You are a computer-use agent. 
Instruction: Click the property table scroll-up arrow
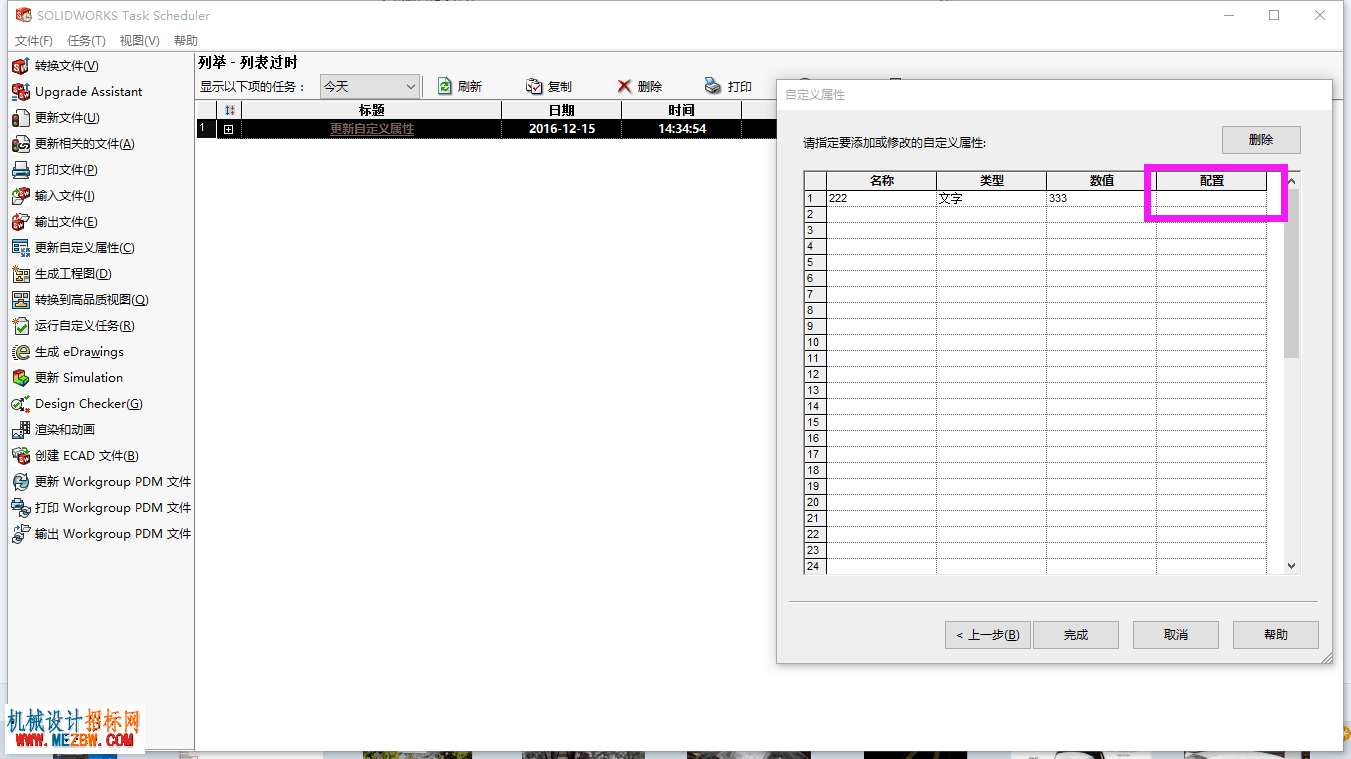1291,181
